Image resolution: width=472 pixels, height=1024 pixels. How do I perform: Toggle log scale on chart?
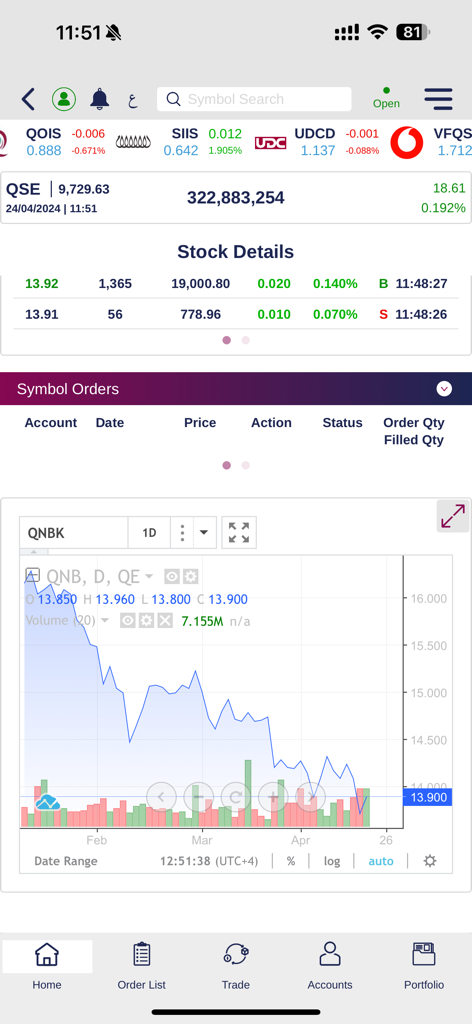[x=332, y=861]
